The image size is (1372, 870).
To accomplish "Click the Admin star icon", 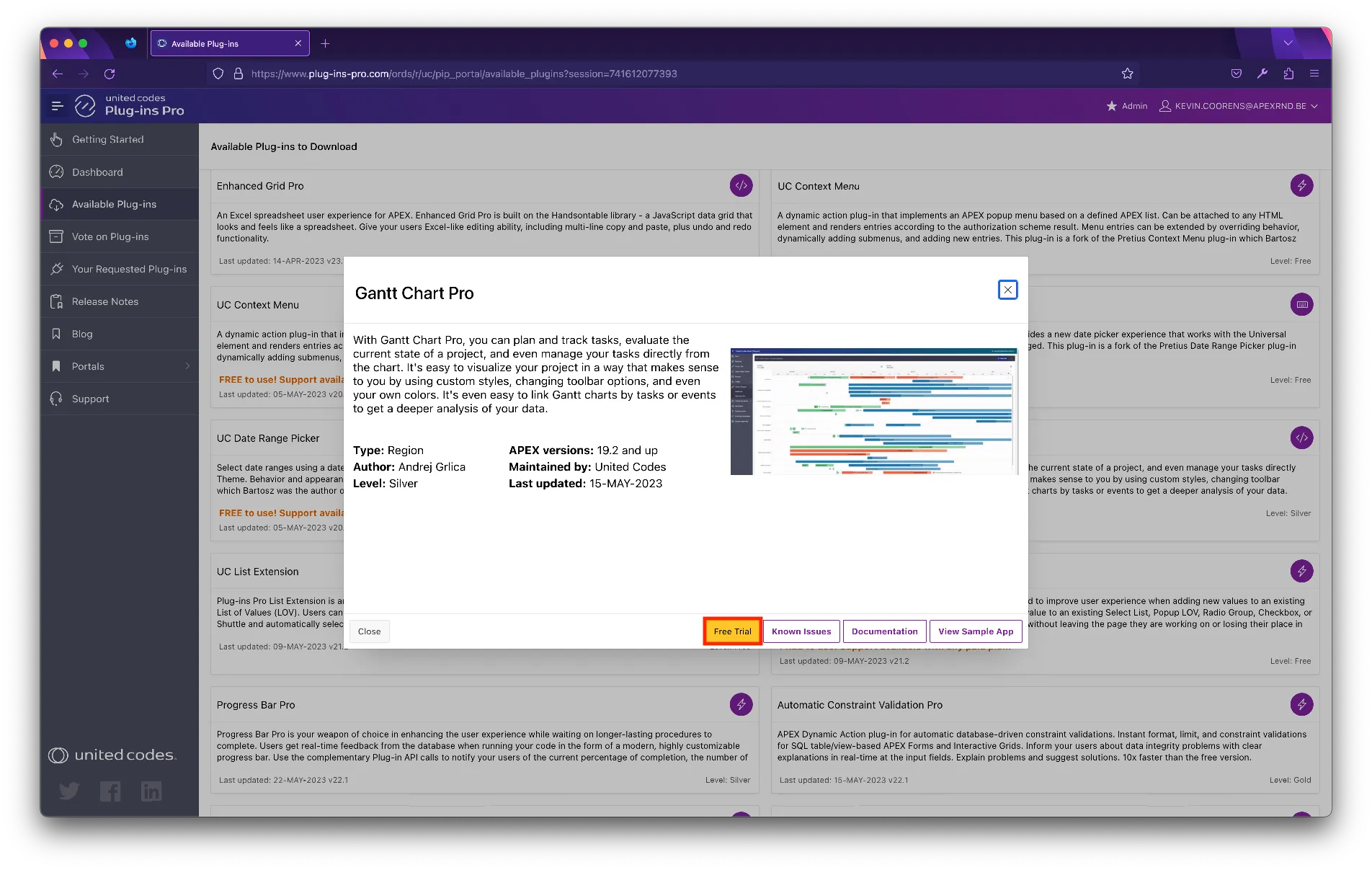I will pos(1111,106).
